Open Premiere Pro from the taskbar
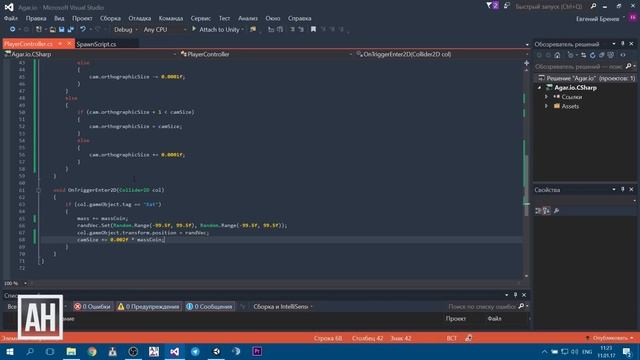 (x=257, y=351)
